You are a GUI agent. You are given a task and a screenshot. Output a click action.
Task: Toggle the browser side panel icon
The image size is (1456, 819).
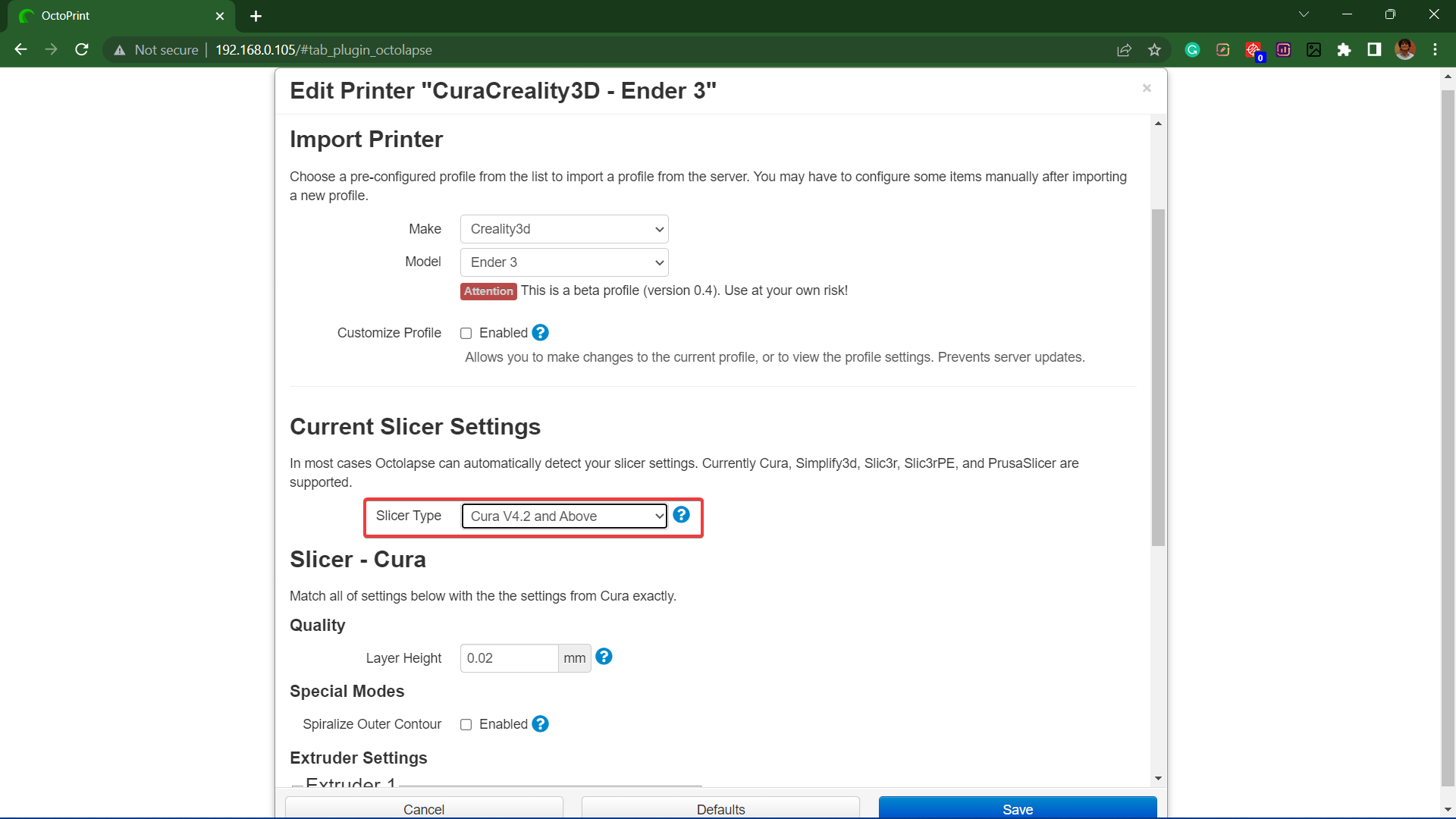[1374, 50]
